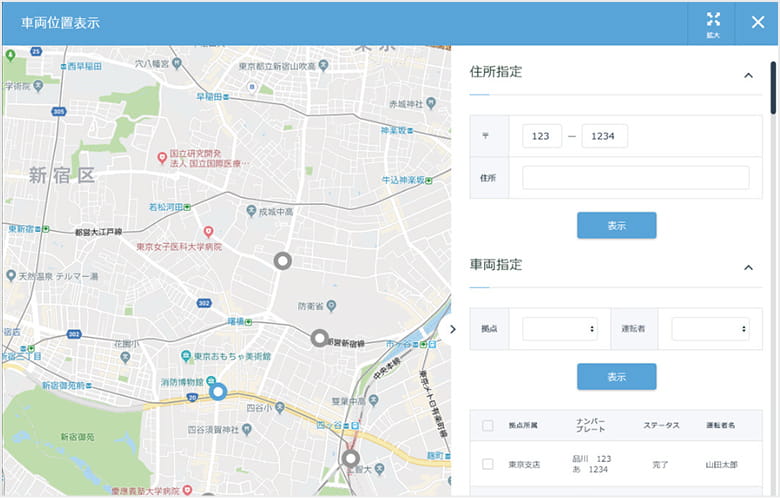Click the 拡大 expand icon in header
This screenshot has height=498, width=780.
click(713, 24)
